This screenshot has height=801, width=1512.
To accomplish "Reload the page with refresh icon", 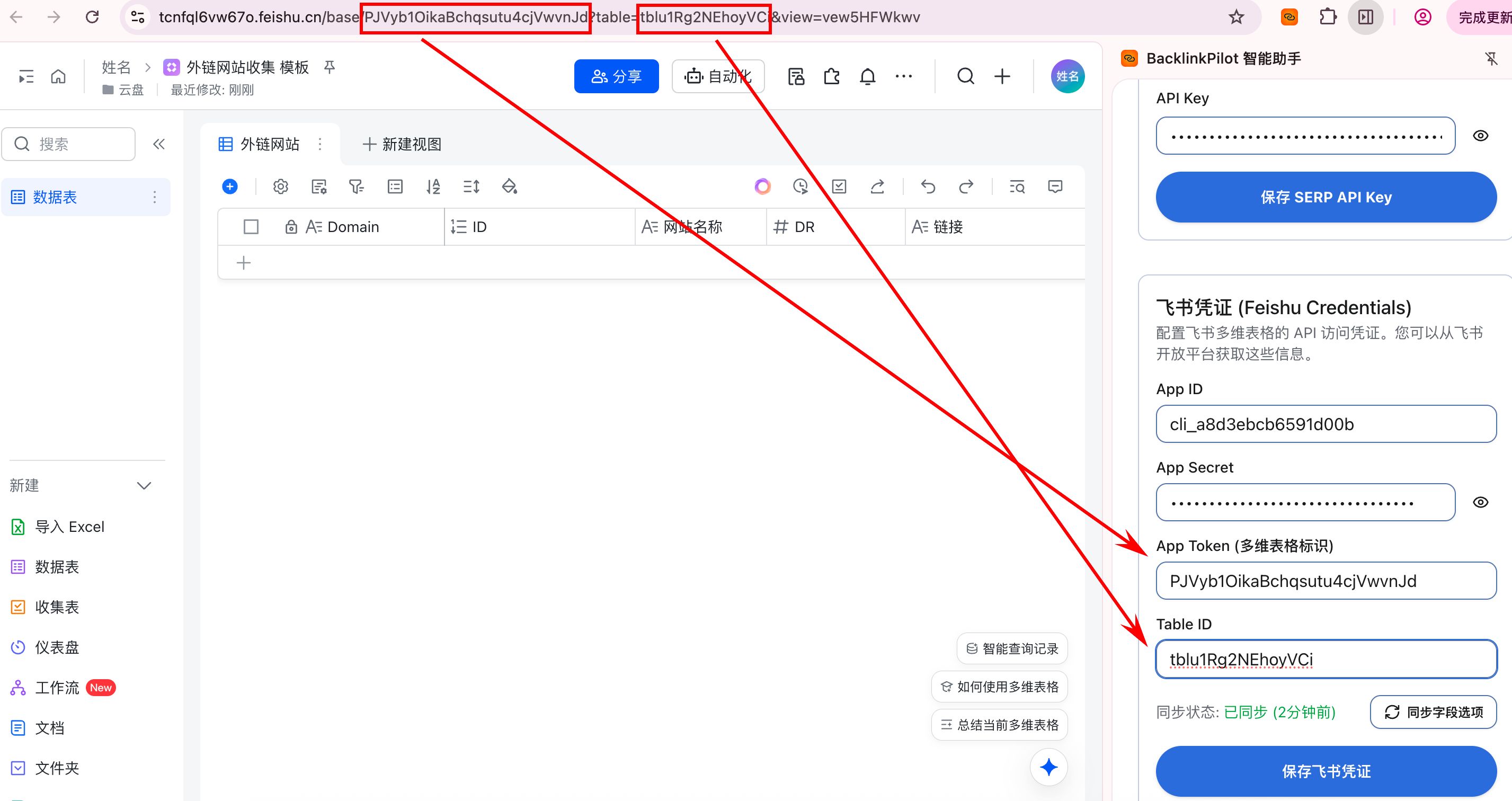I will point(92,17).
